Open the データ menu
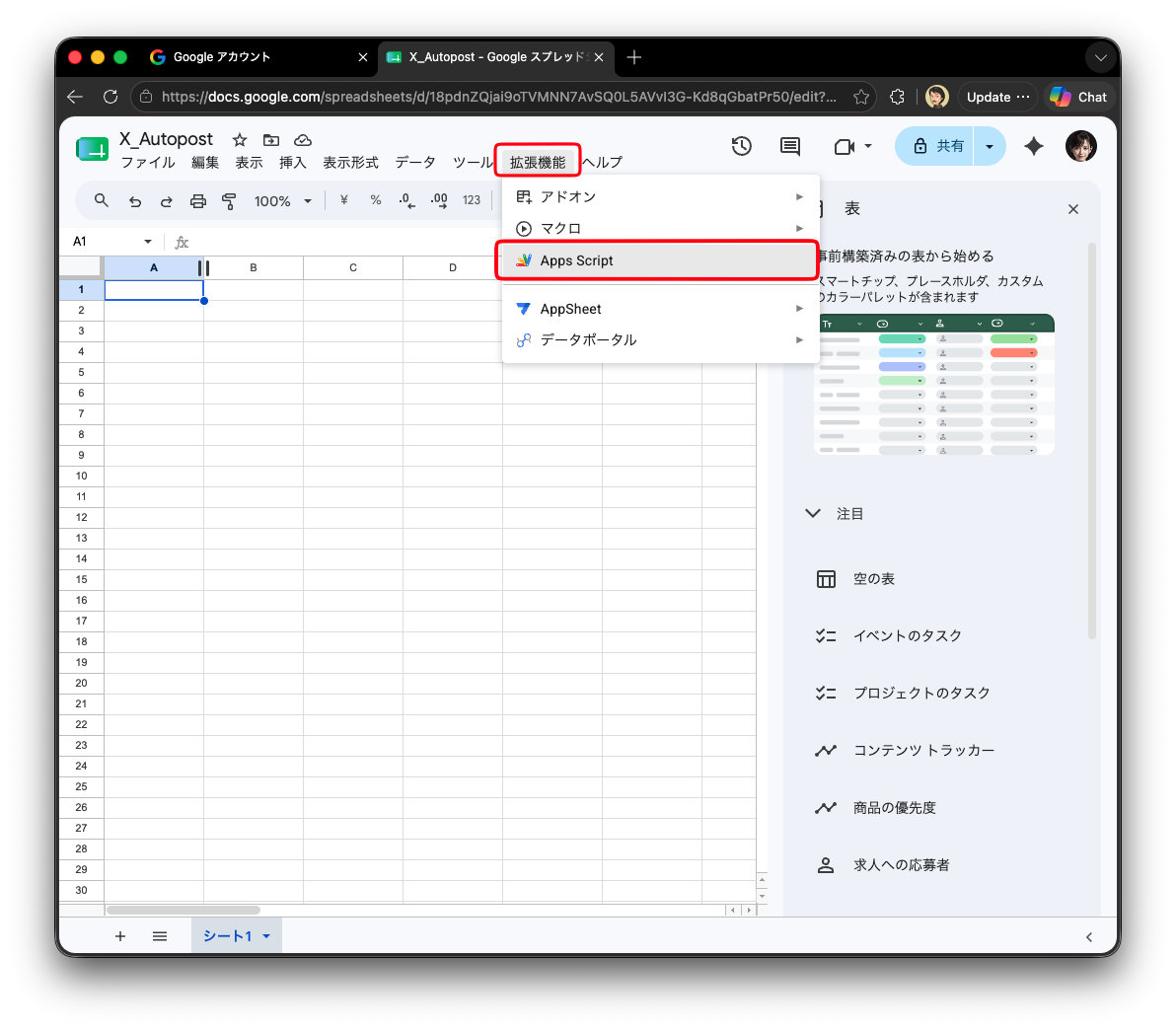The width and height of the screenshot is (1176, 1030). click(x=415, y=163)
